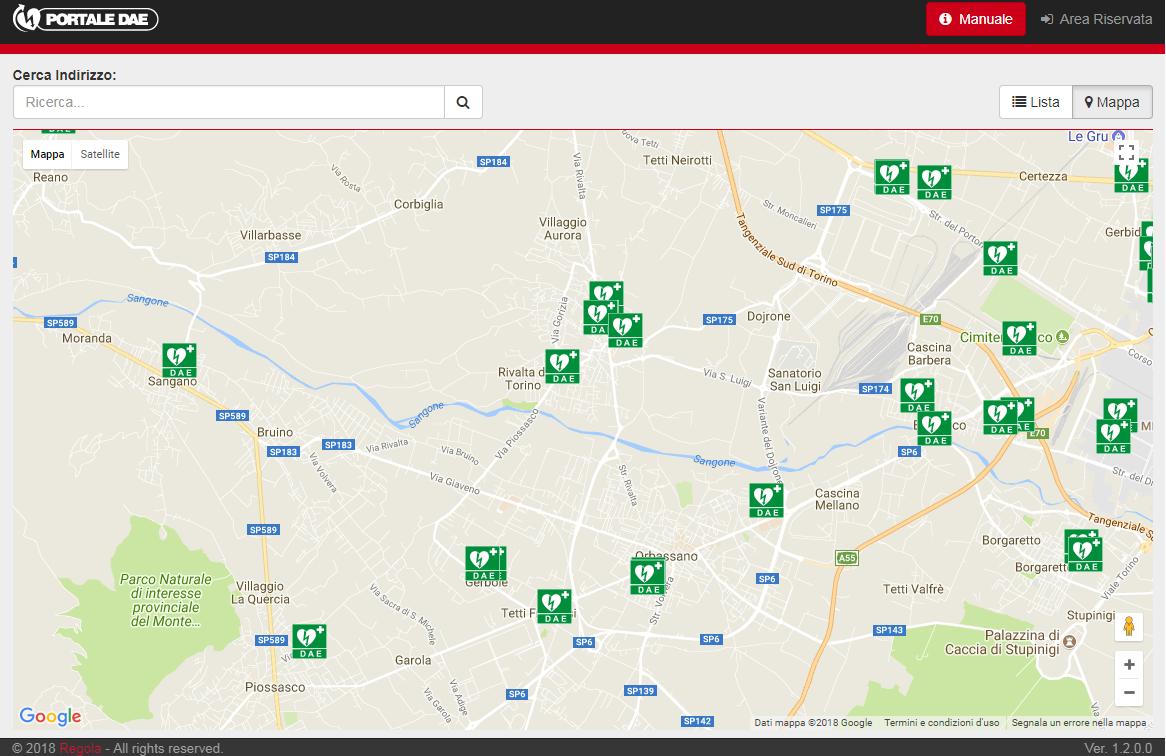The width and height of the screenshot is (1166, 756).
Task: Select the DAE marker near Piossasco
Action: [309, 641]
